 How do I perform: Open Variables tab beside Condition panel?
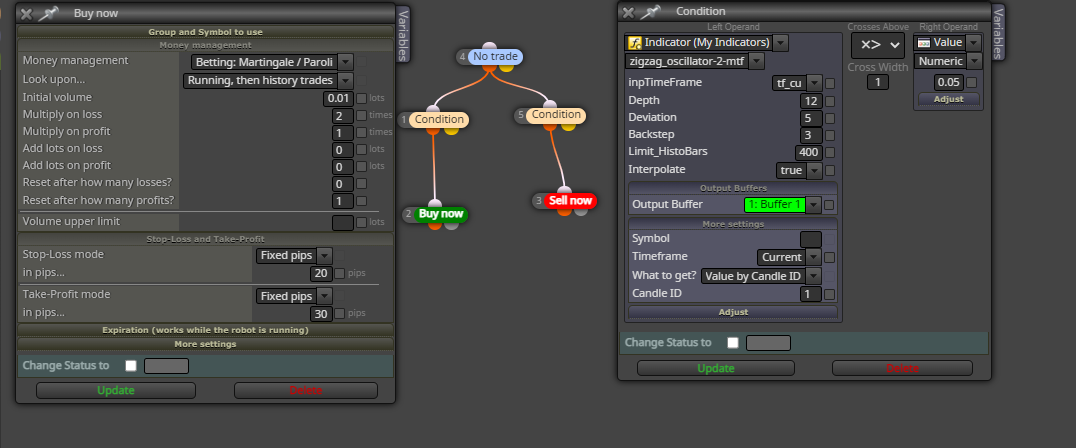click(x=998, y=32)
